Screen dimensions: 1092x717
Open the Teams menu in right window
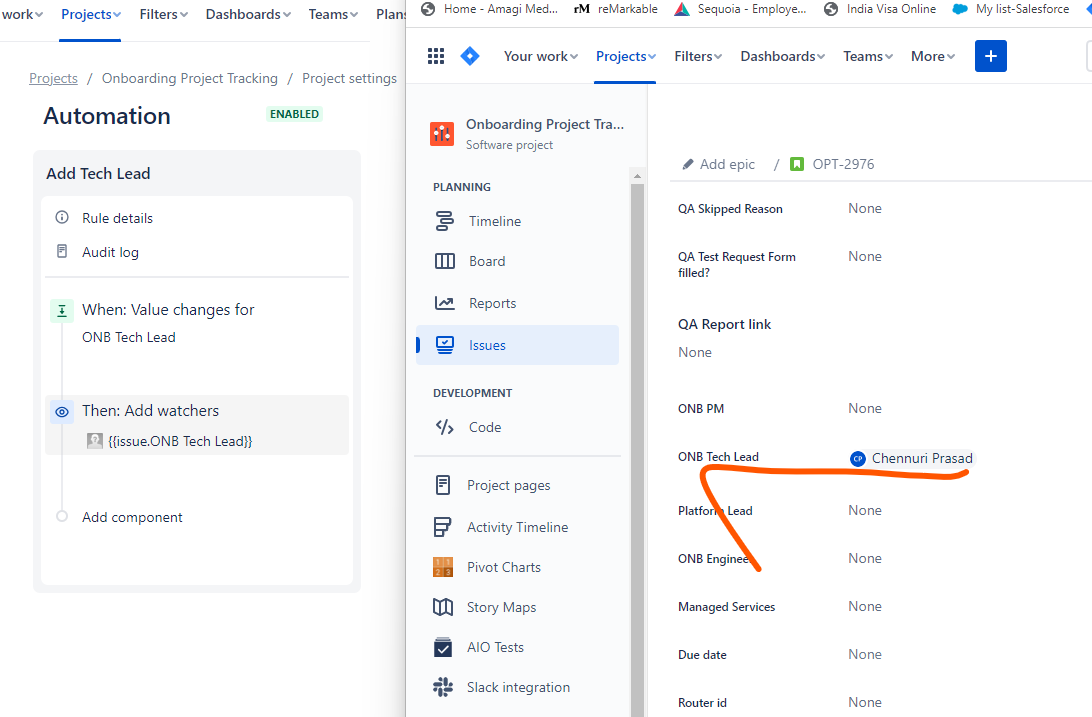[868, 56]
